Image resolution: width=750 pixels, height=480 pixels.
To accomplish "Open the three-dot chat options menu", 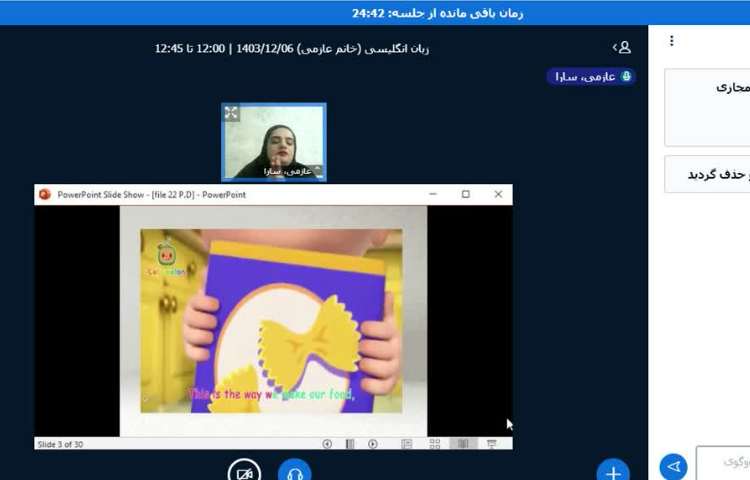I will (x=671, y=41).
